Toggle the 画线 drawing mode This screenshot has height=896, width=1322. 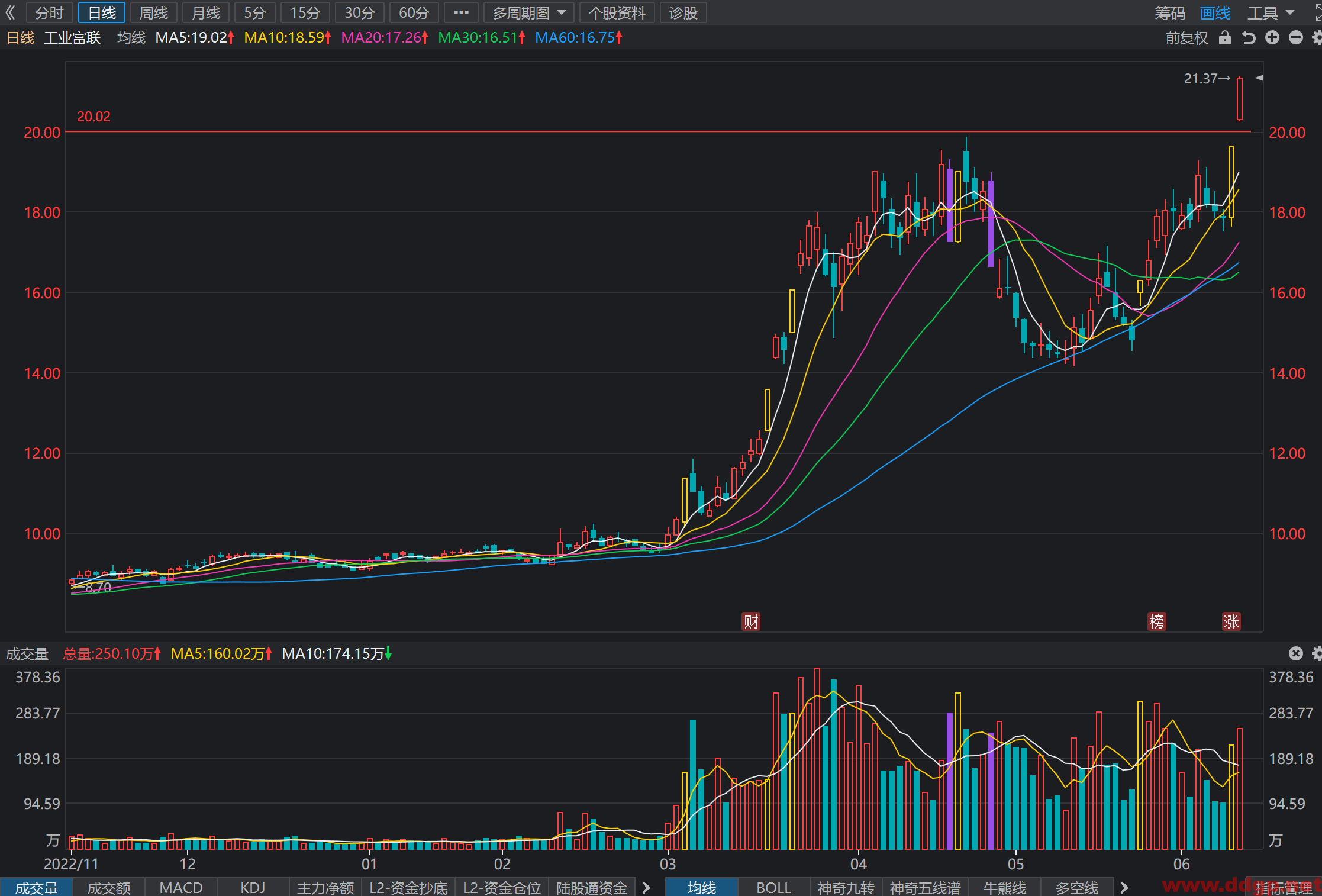point(1215,13)
